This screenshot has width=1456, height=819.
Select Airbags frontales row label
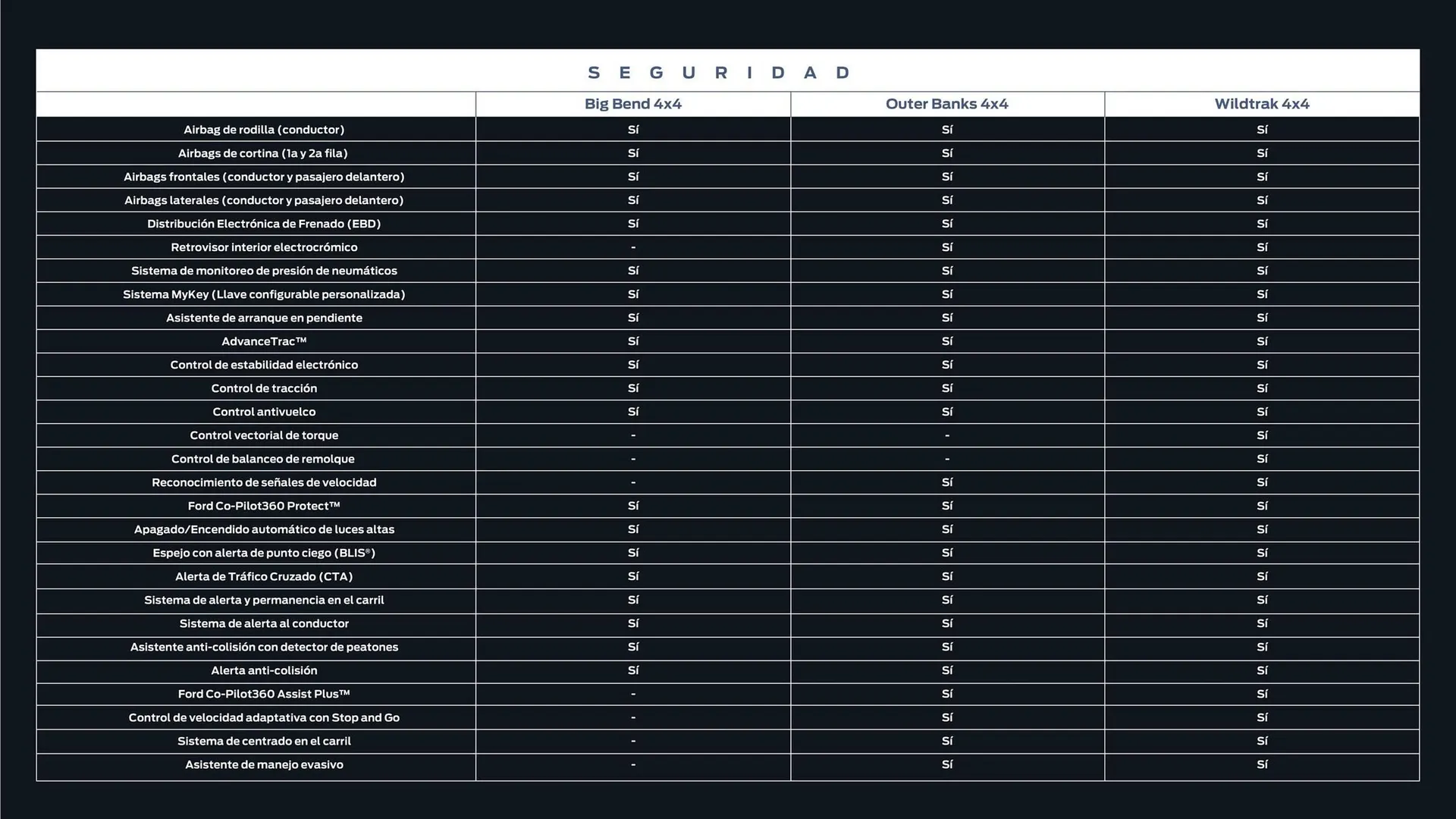264,177
